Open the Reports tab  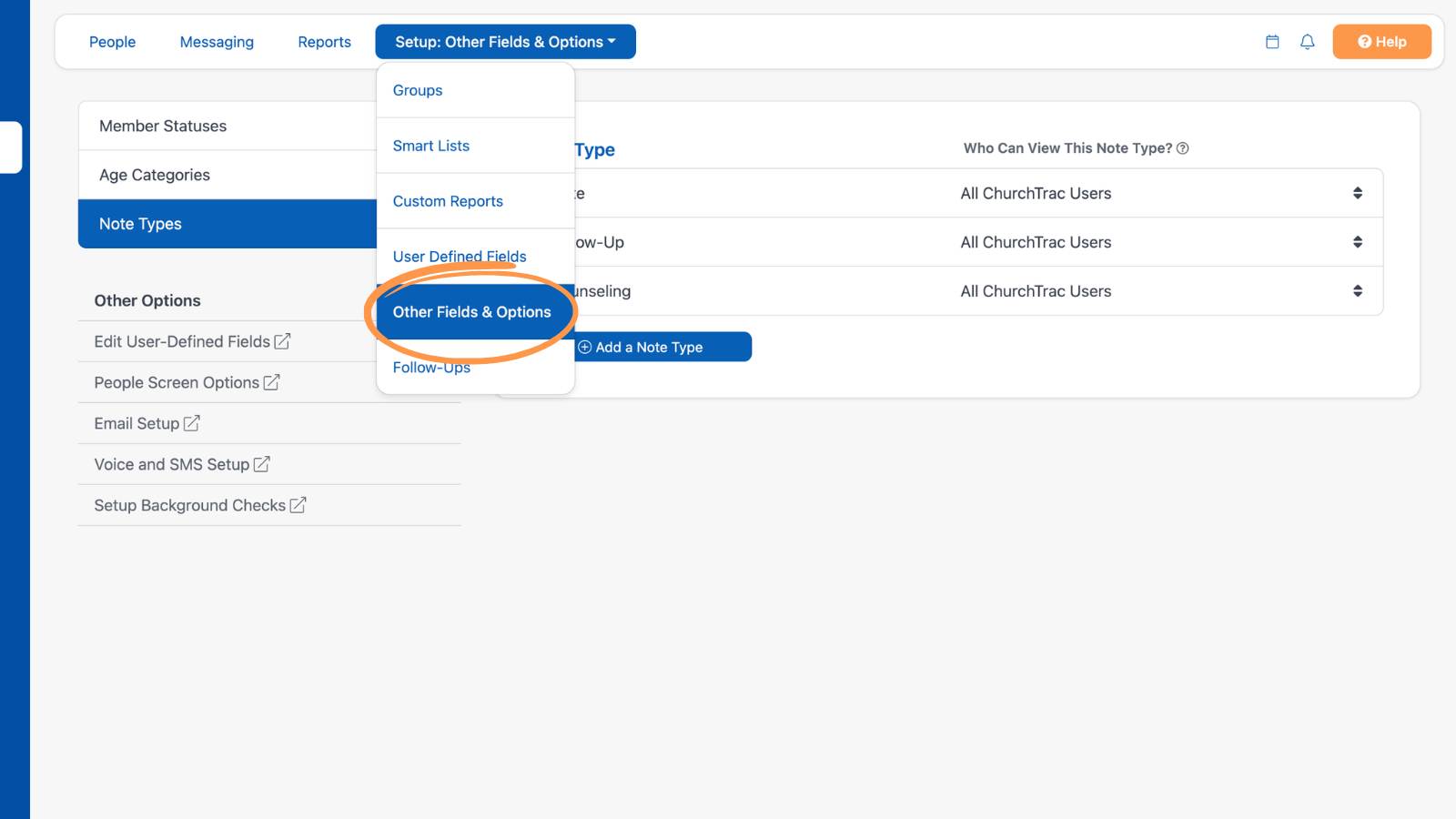point(324,42)
